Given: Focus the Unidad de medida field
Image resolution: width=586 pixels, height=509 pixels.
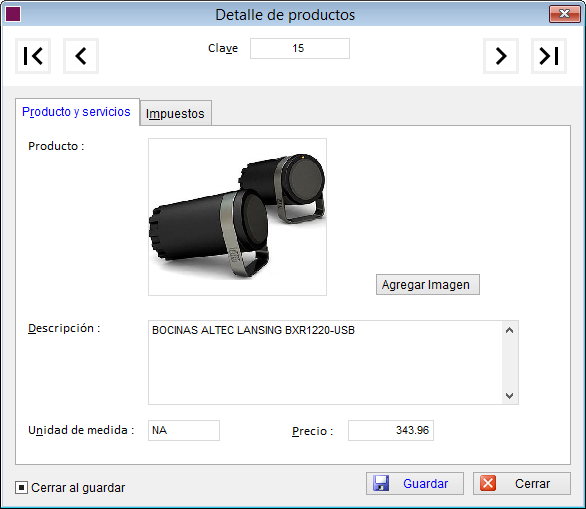Looking at the screenshot, I should click(x=184, y=431).
